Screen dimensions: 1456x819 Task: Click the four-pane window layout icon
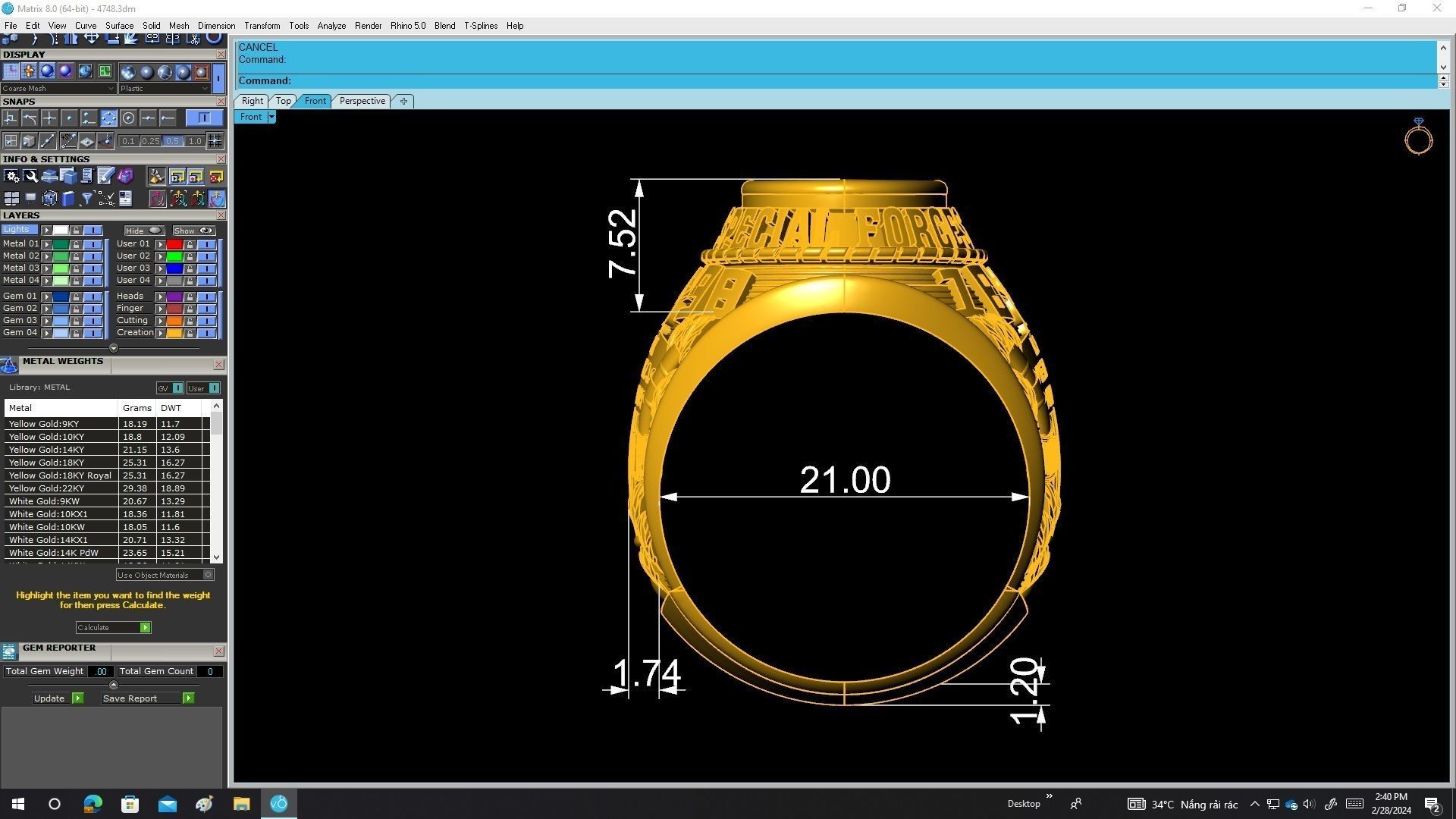click(11, 199)
